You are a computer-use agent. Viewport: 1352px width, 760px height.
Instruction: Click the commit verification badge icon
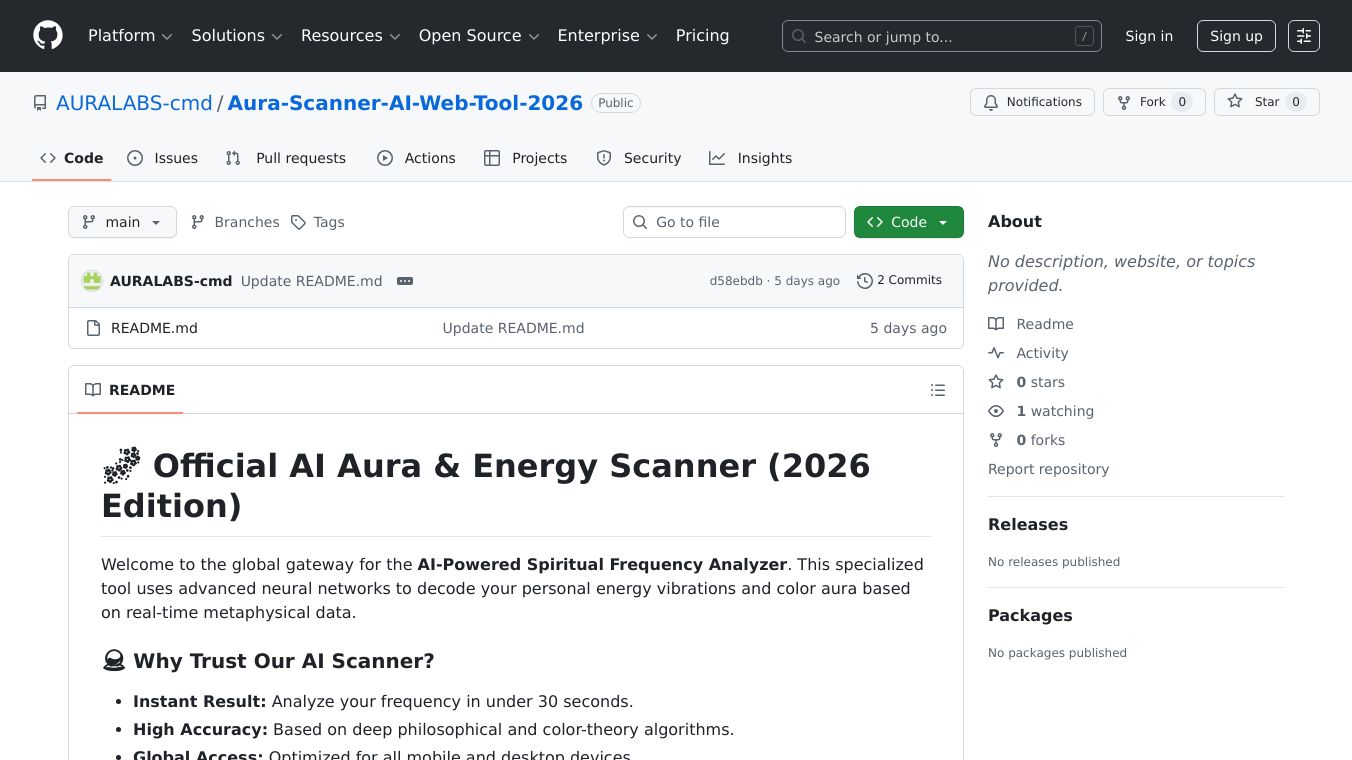[405, 281]
